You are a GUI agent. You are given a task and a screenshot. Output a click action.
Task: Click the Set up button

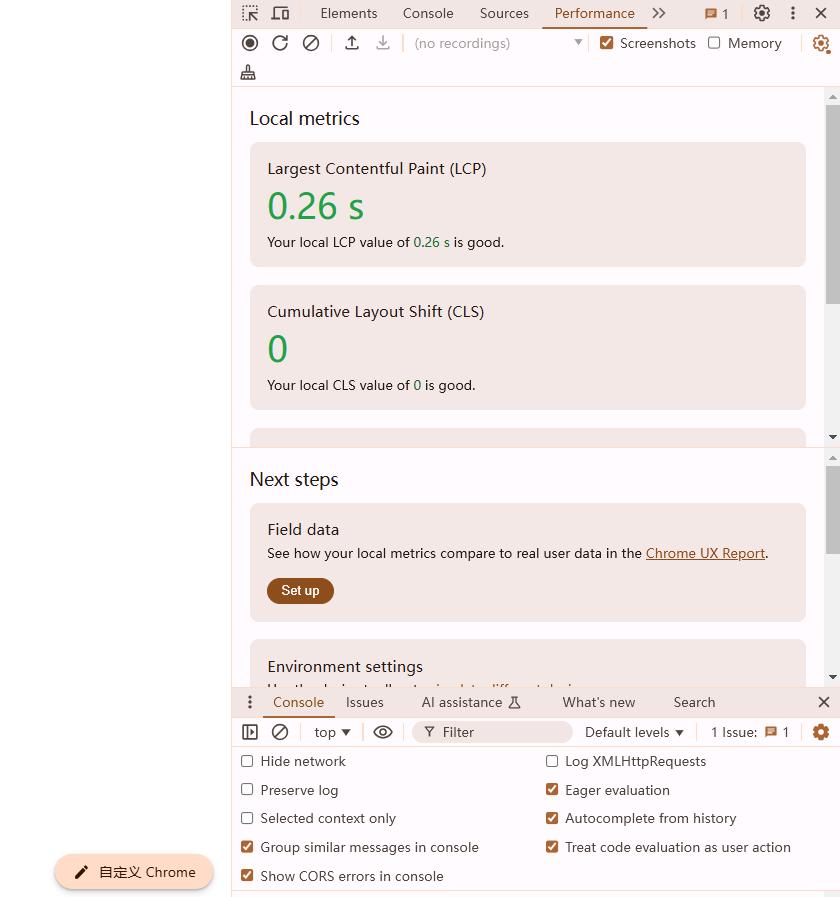[x=300, y=590]
